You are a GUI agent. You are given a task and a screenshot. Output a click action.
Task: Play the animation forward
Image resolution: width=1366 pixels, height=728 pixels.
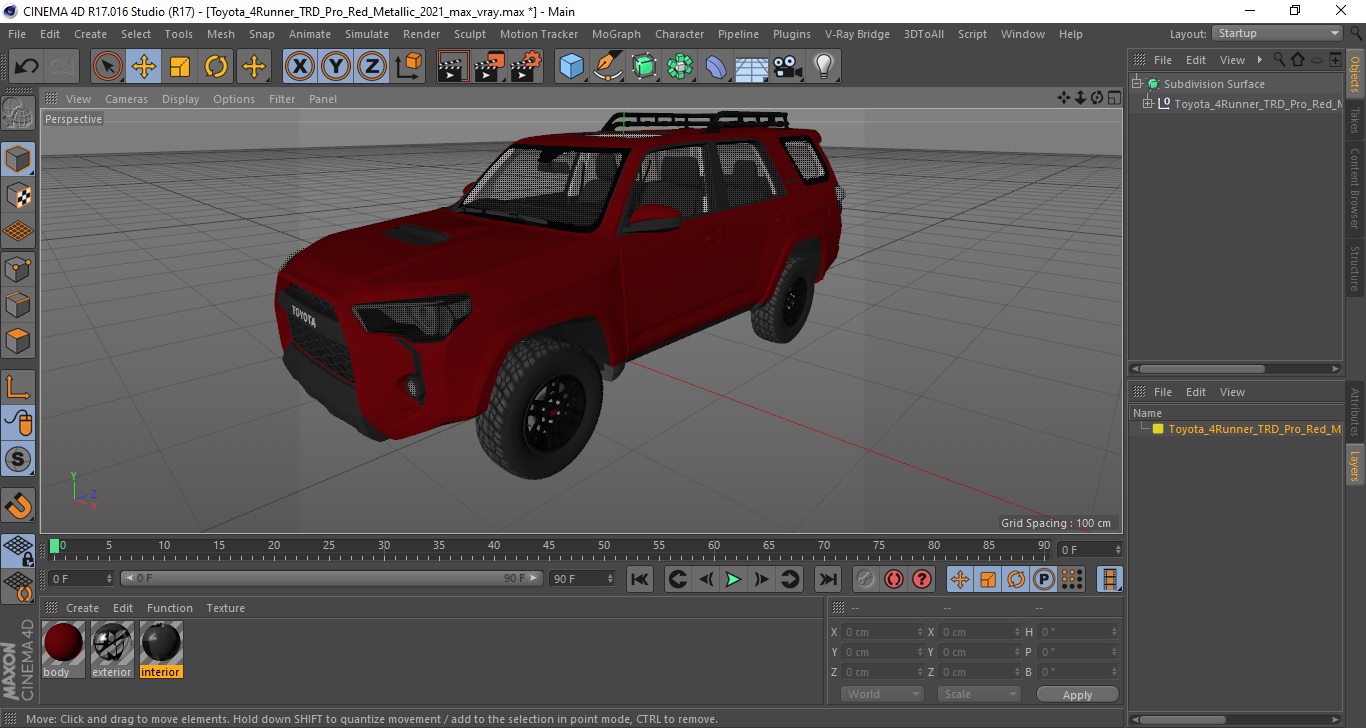pos(733,579)
